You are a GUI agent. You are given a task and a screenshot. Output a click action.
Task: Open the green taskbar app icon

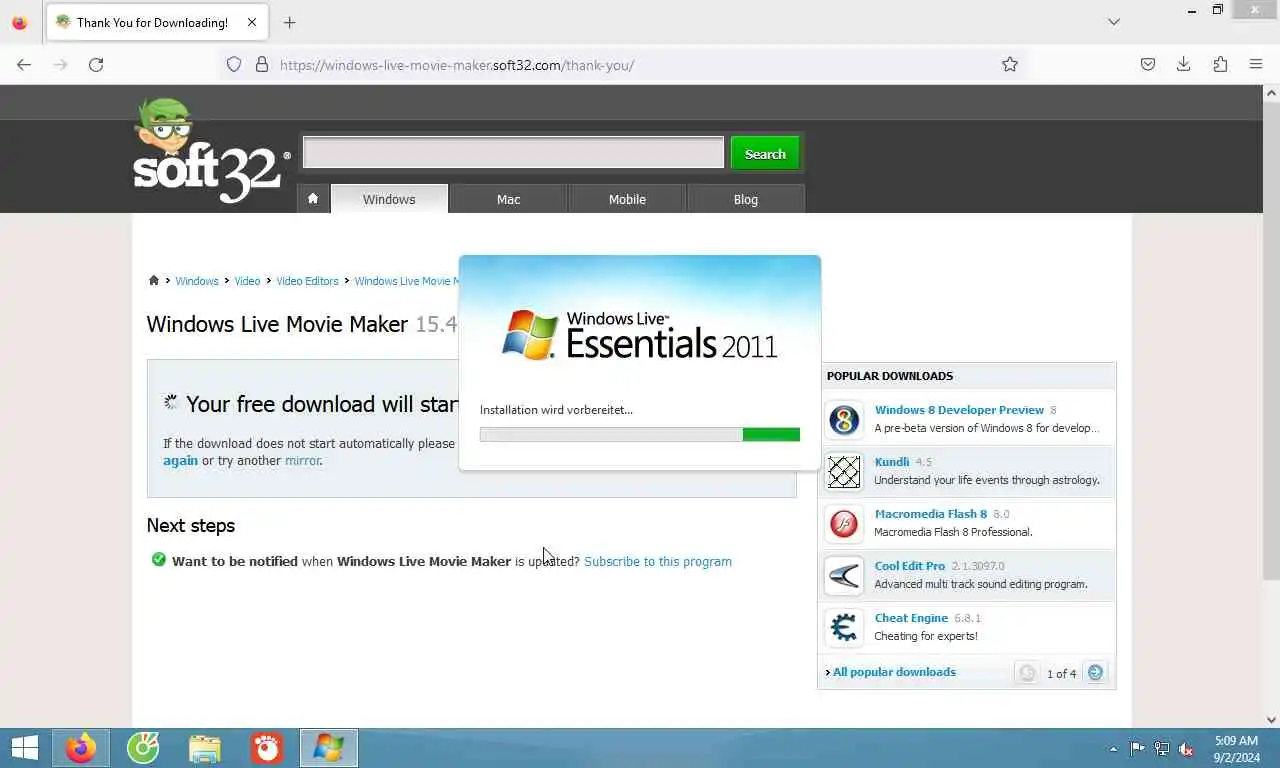[x=143, y=748]
